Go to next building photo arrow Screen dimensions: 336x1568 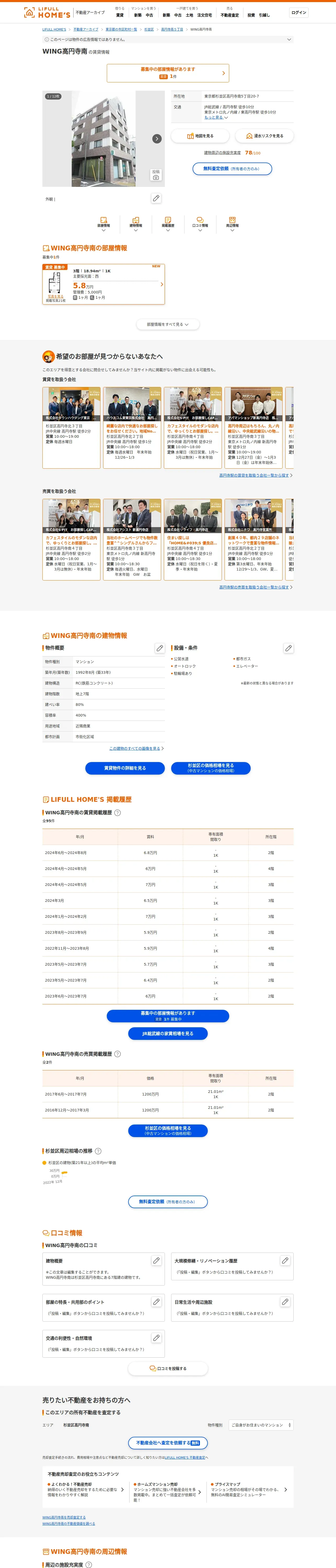[x=157, y=138]
